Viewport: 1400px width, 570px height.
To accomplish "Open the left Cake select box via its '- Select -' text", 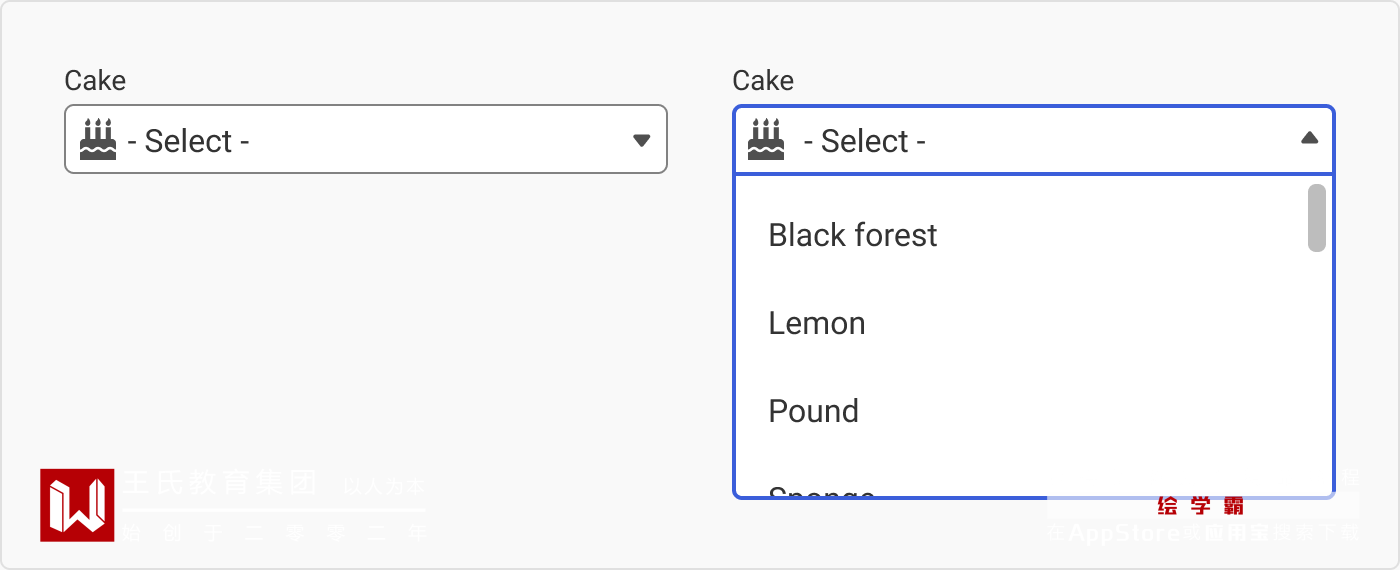I will coord(188,141).
